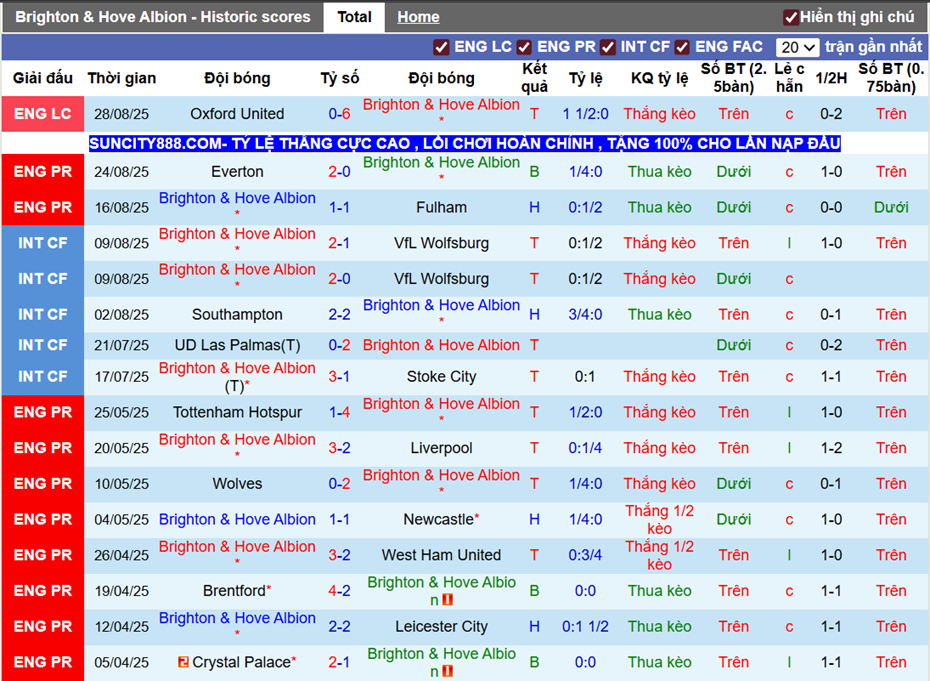Screen dimensions: 930x681
Task: Click the Kết quả column header
Action: (x=534, y=78)
